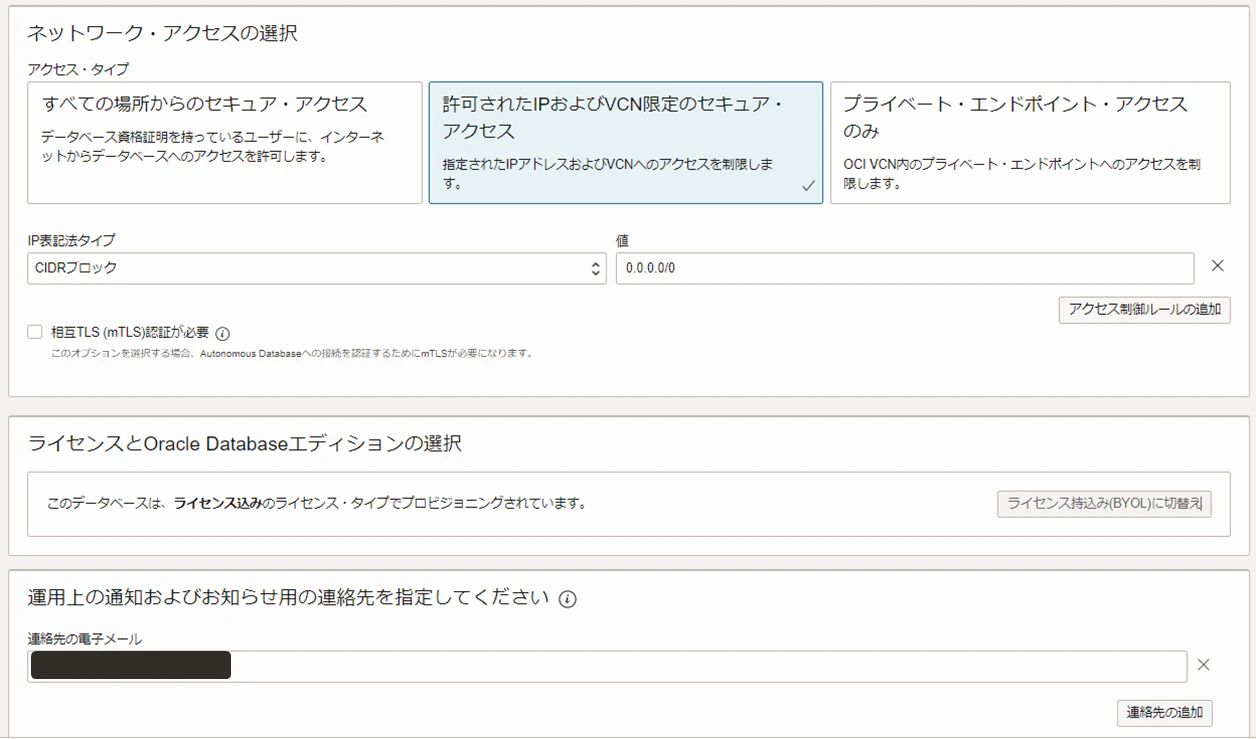Screen dimensions: 1256x739
Task: Remove the 0.0.0.0/0 access rule with the X icon
Action: (x=1218, y=266)
